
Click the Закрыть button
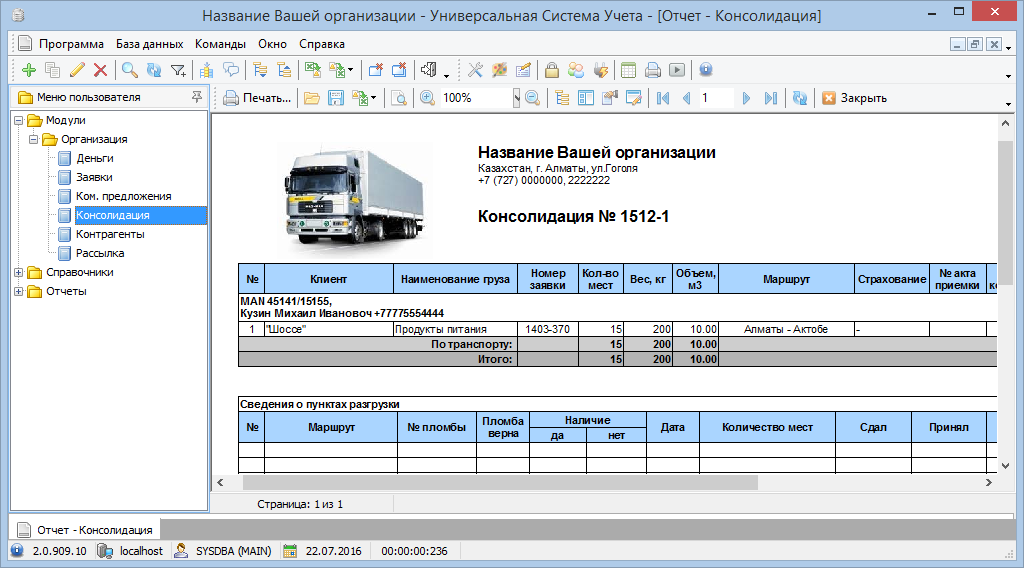854,98
